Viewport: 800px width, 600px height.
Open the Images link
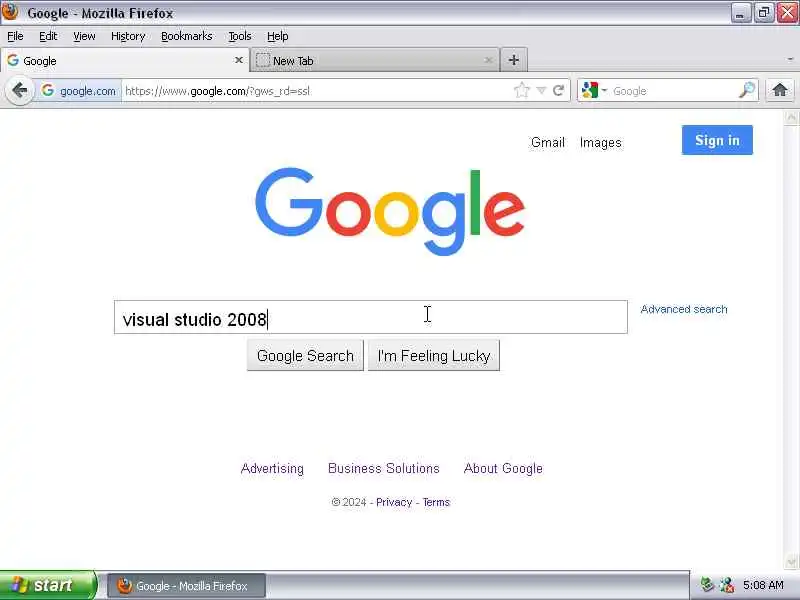601,142
